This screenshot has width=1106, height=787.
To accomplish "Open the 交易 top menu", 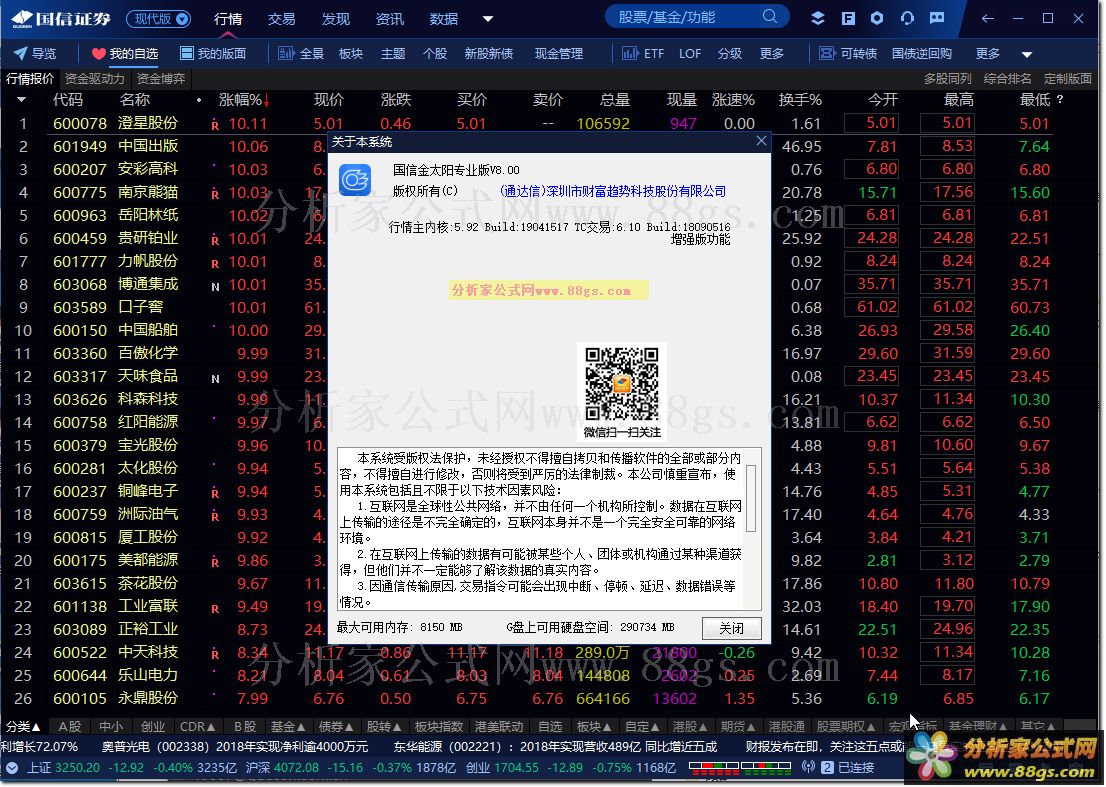I will coord(281,19).
